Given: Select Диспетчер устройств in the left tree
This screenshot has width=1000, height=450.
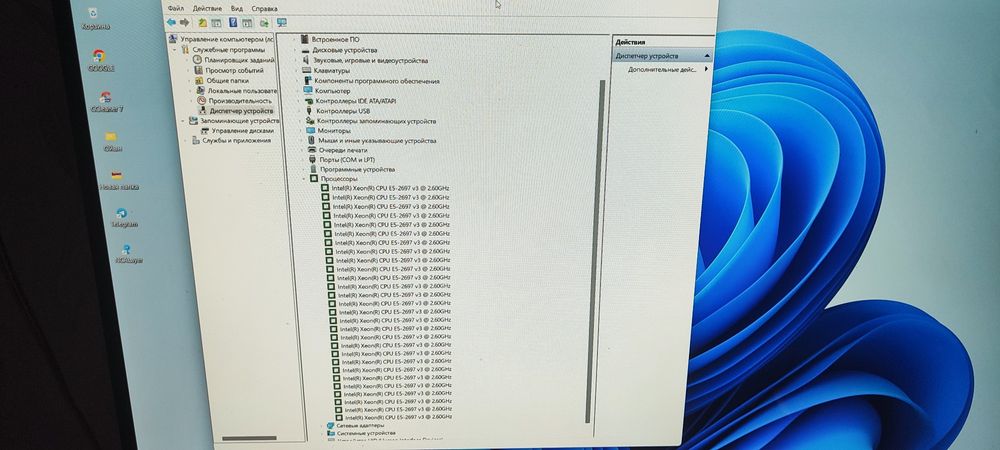Looking at the screenshot, I should pos(241,111).
